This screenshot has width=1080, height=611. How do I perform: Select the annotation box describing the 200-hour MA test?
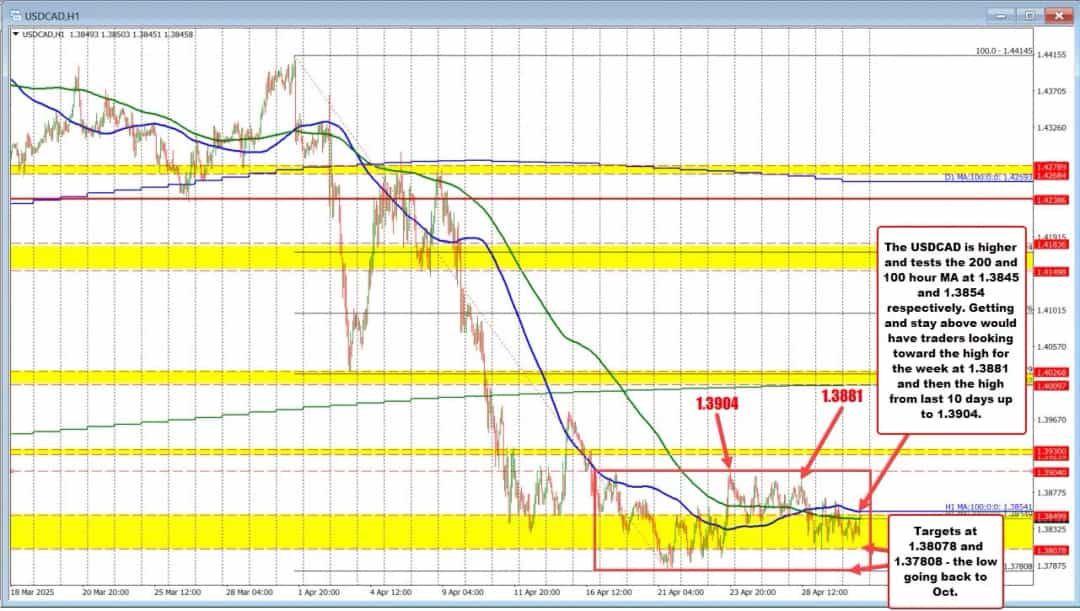951,330
